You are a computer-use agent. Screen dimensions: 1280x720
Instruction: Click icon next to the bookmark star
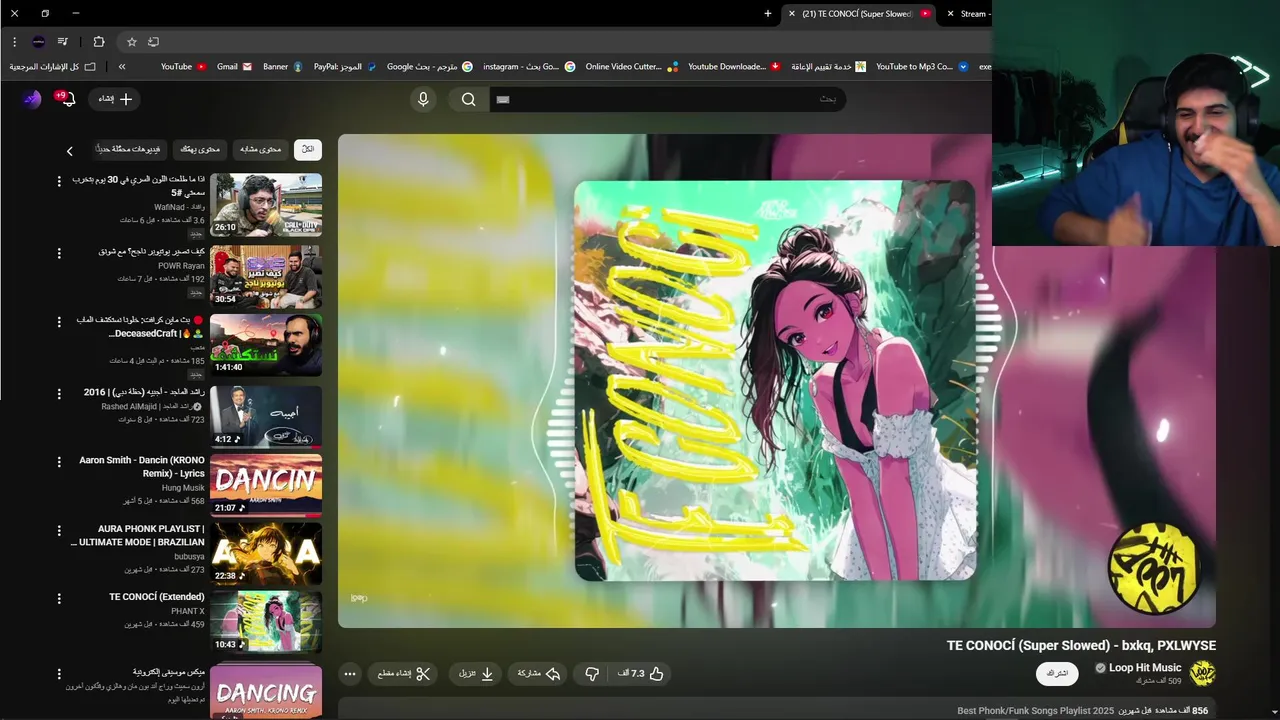coord(153,42)
